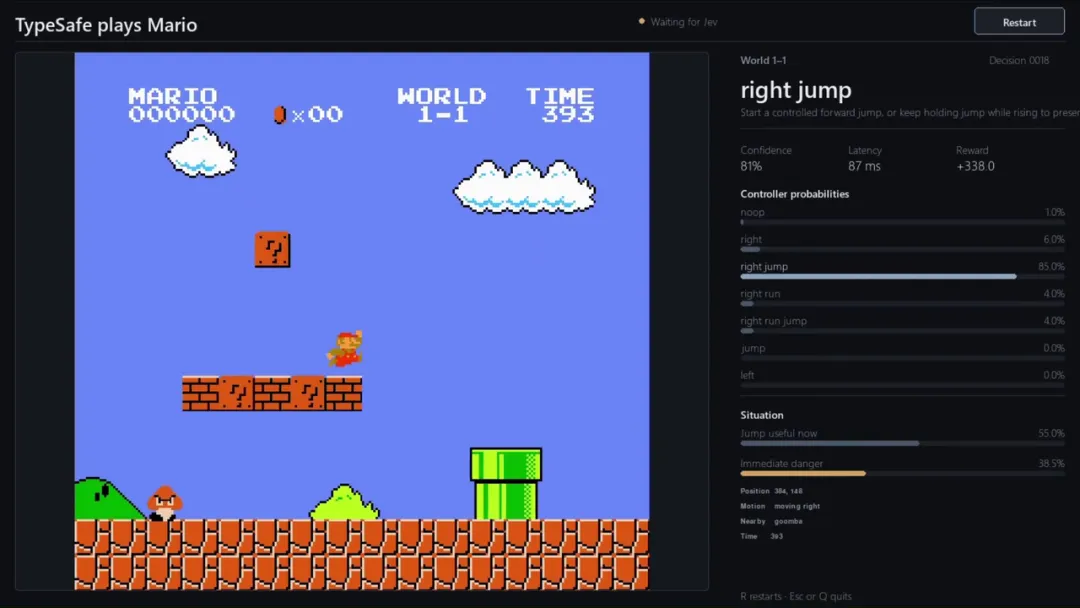
Task: Click the '38.5%' danger value
Action: (1051, 463)
